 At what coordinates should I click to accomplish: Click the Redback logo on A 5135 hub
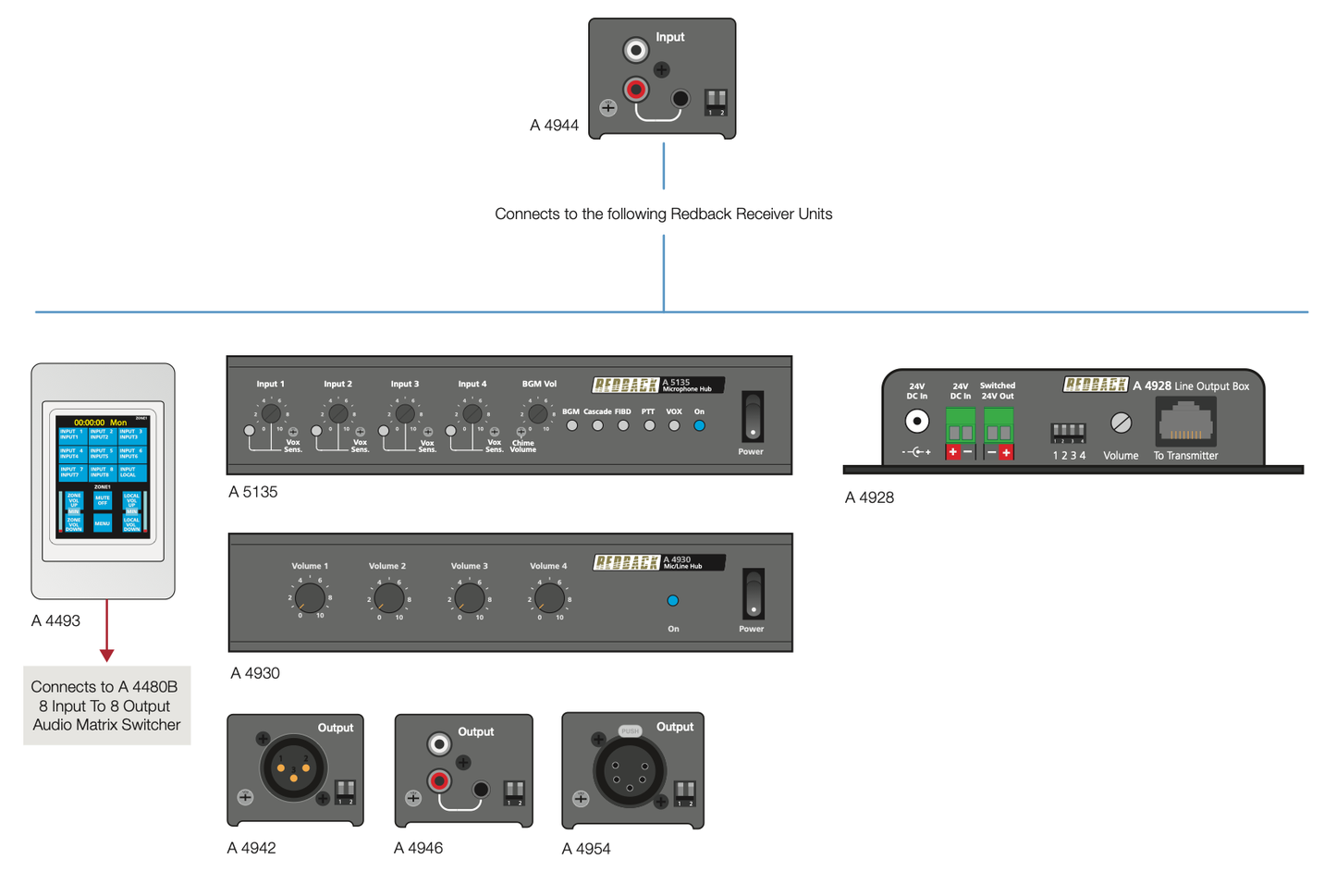(x=626, y=385)
